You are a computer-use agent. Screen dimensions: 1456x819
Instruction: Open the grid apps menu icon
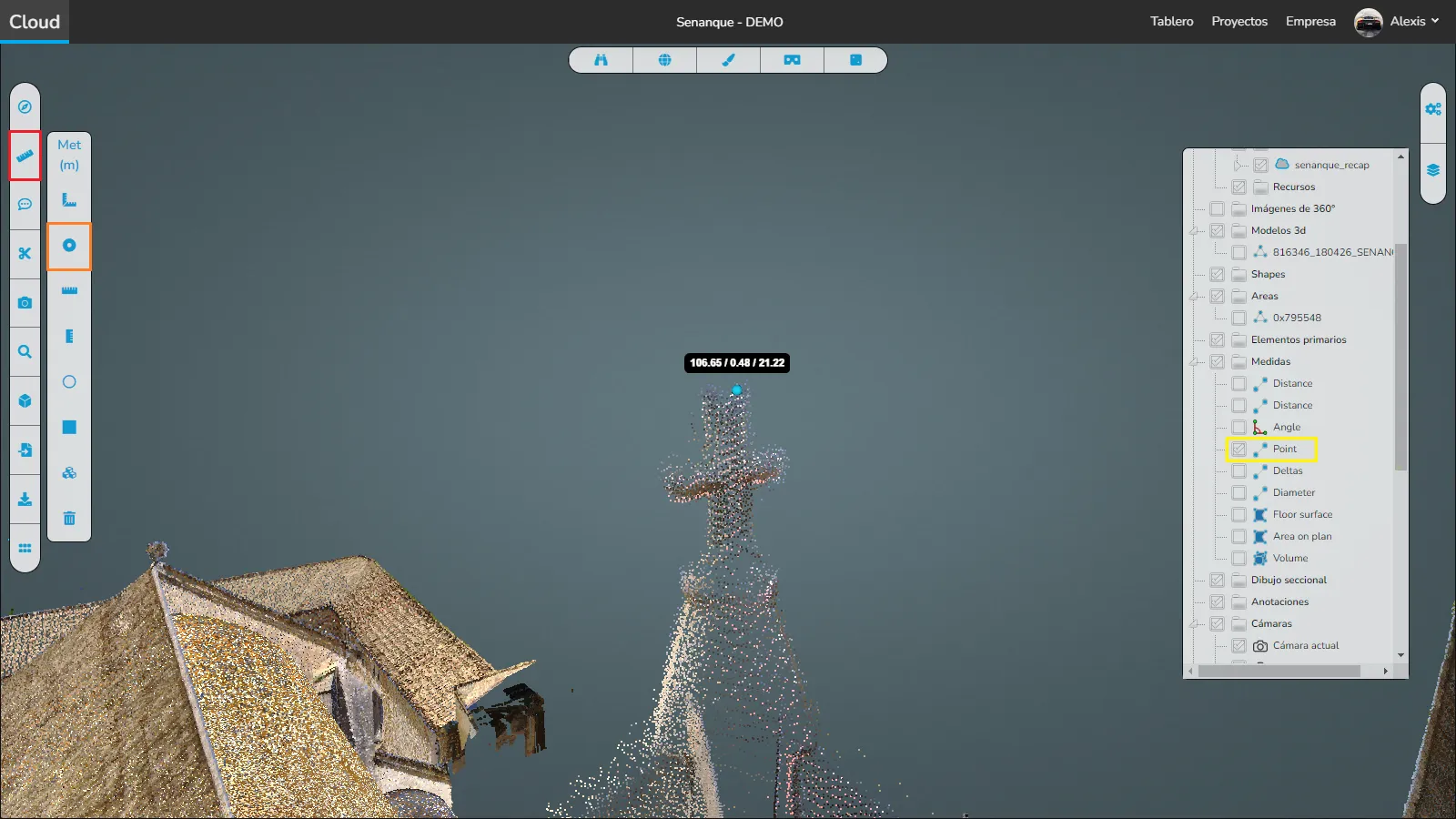(25, 548)
